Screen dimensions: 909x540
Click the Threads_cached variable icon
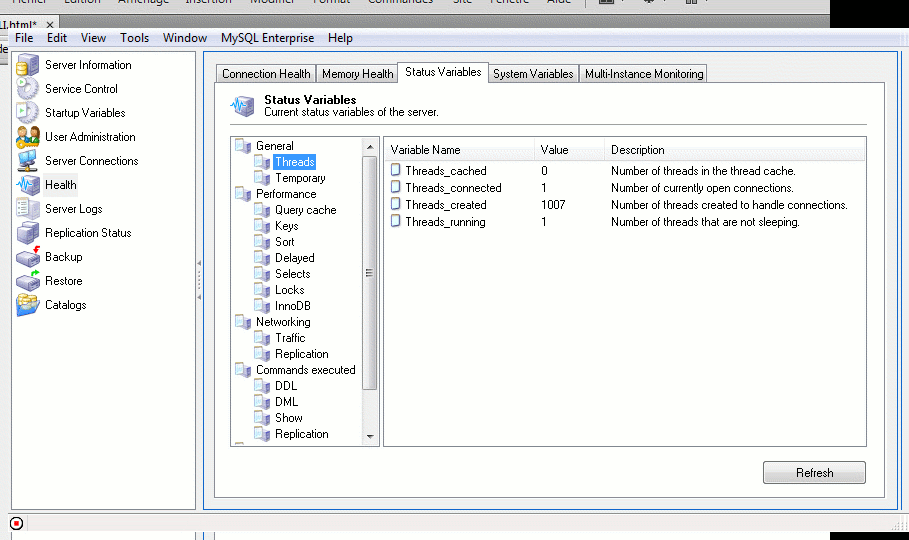395,170
